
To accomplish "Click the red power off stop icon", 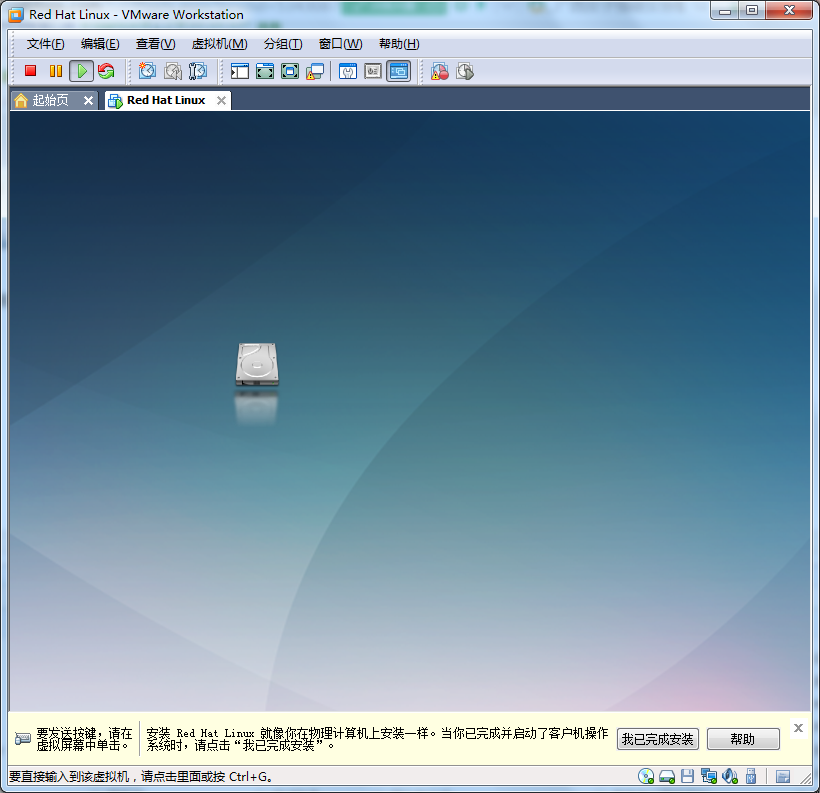I will pyautogui.click(x=30, y=71).
